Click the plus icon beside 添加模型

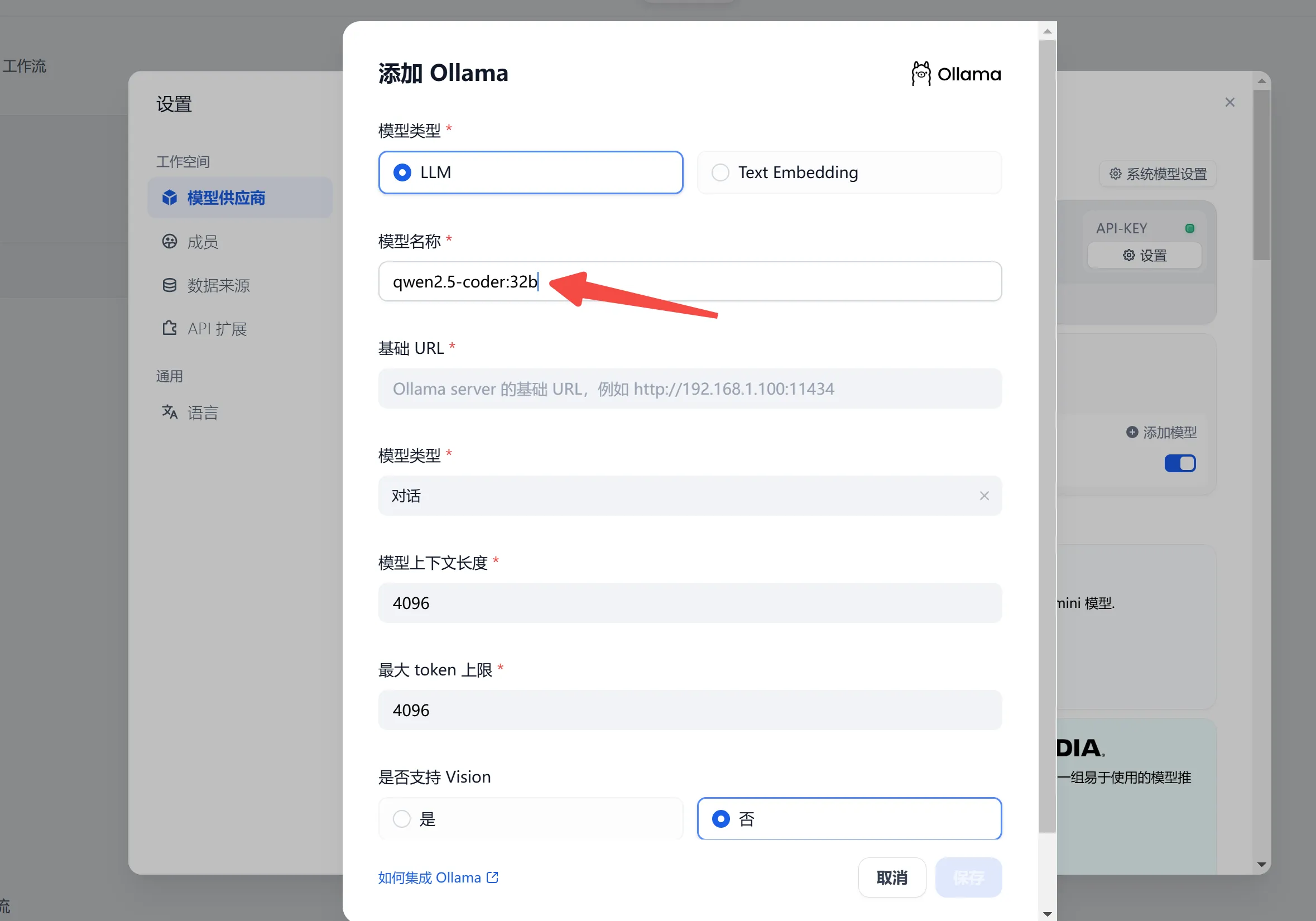point(1131,432)
